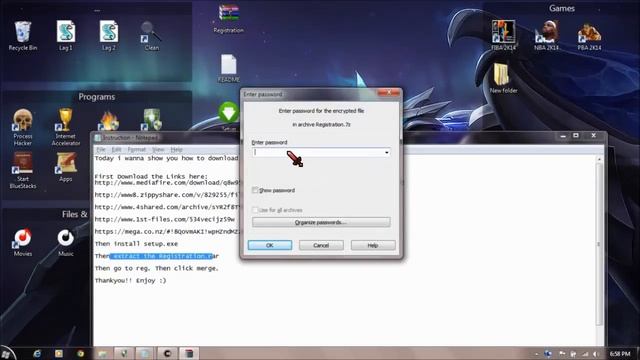The width and height of the screenshot is (640, 360).
Task: Click the highlighted 'extract the Registration.rar' text
Action: 162,256
